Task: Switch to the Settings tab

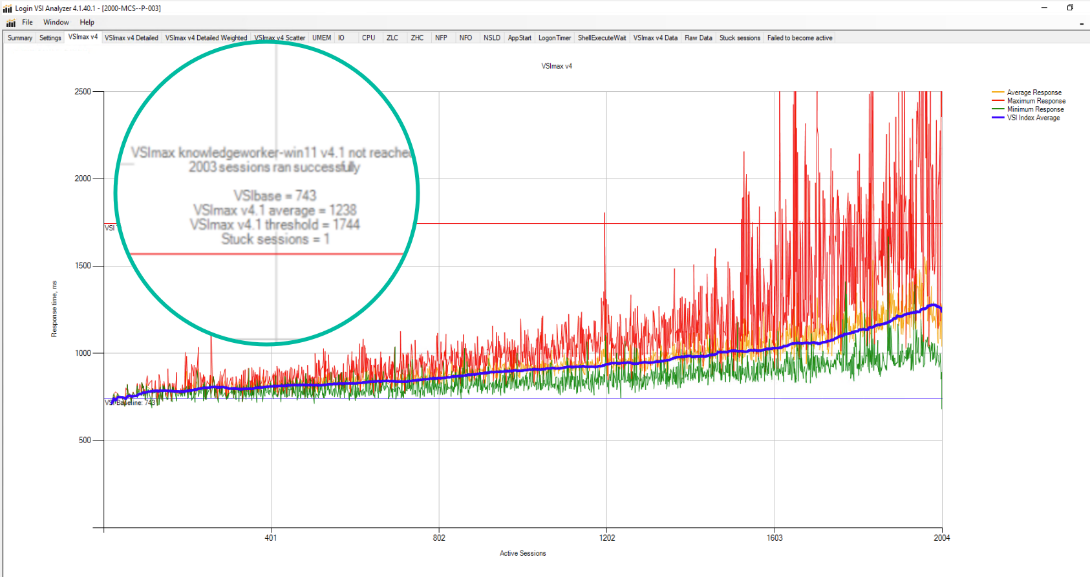Action: pos(50,38)
